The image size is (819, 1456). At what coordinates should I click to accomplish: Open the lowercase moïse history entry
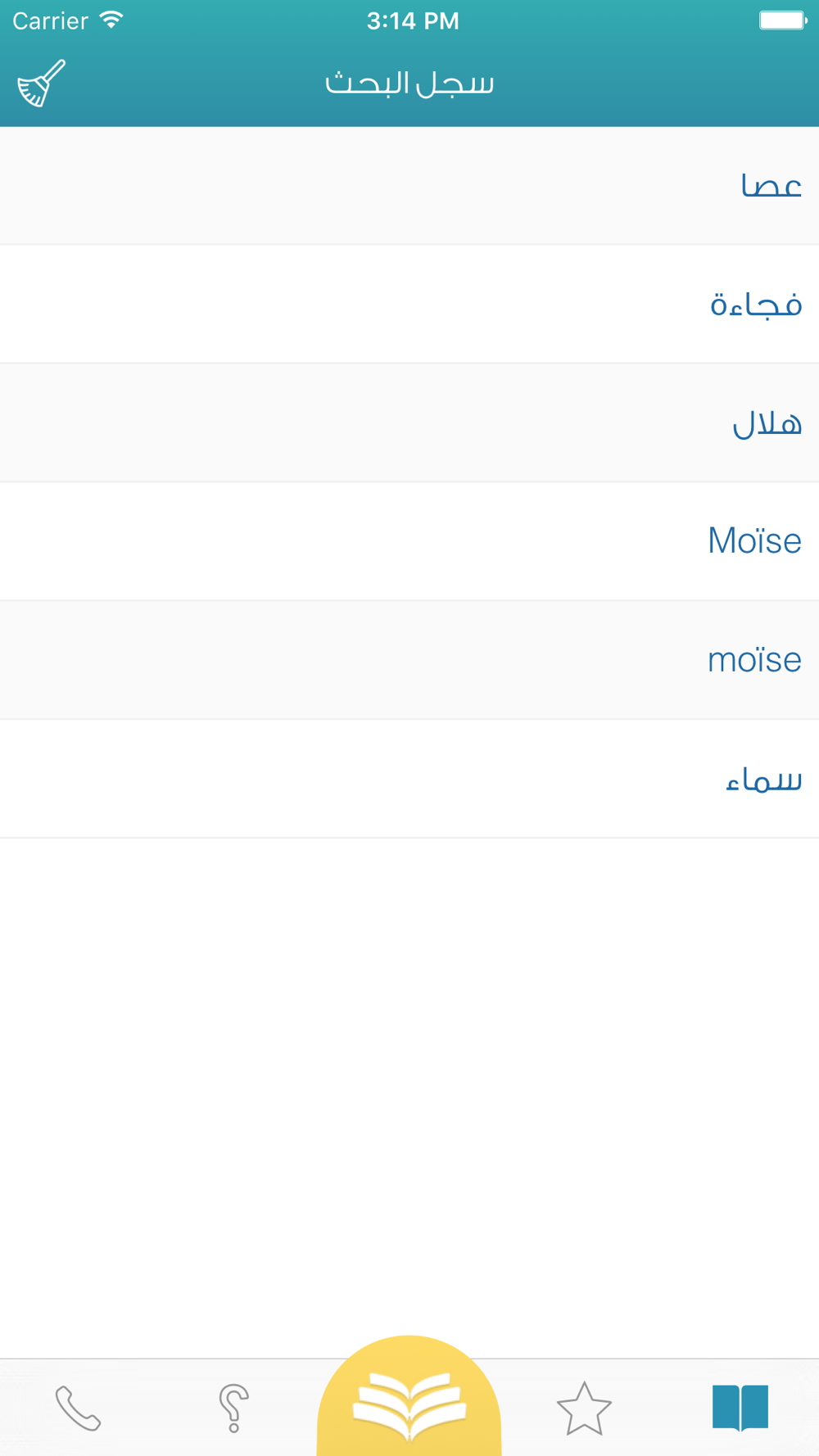point(754,660)
